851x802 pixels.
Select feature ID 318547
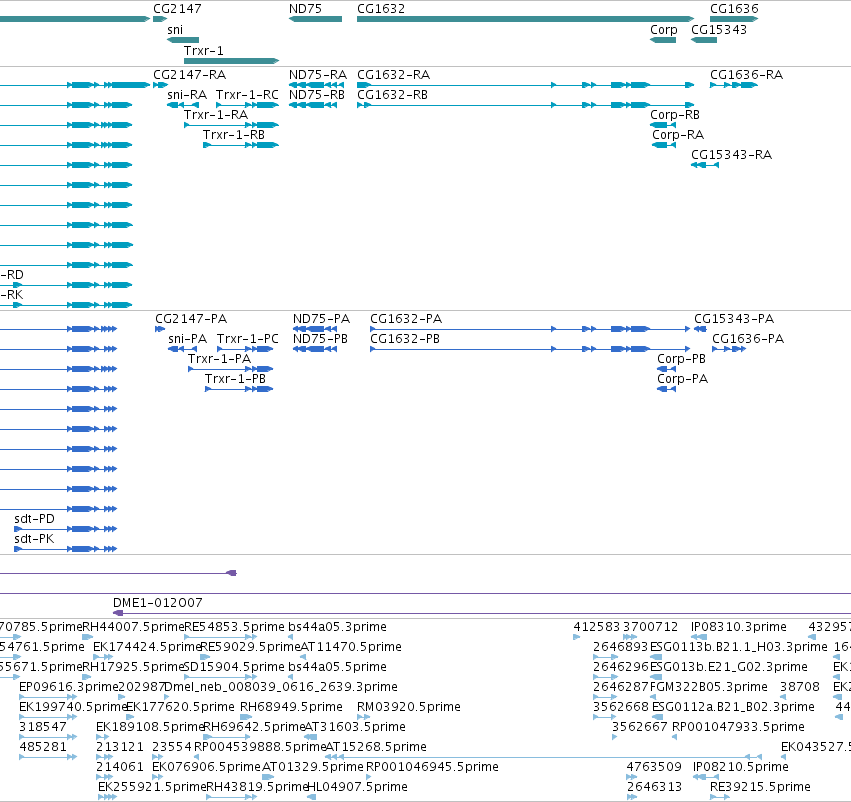coord(43,727)
